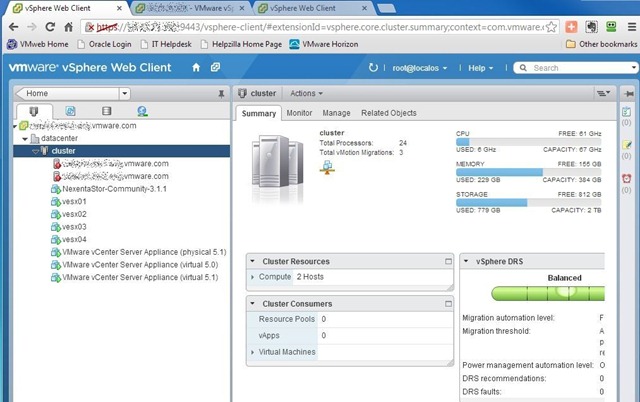Switch to the Monitor tab
The width and height of the screenshot is (640, 402).
tap(299, 113)
